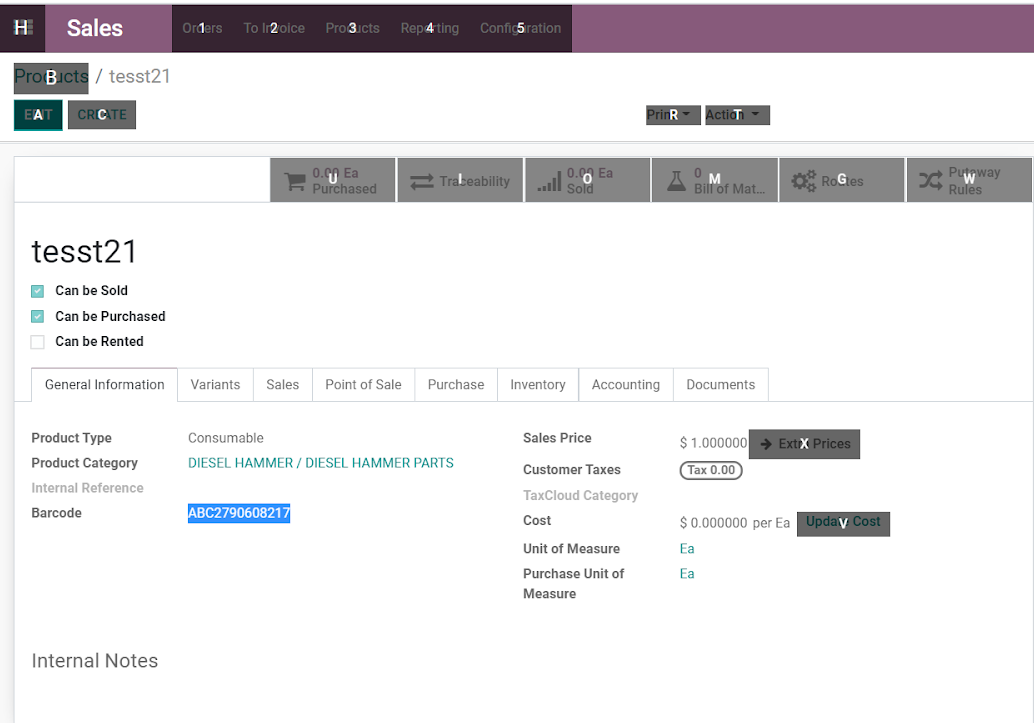Open the Reporting menu

(x=430, y=28)
